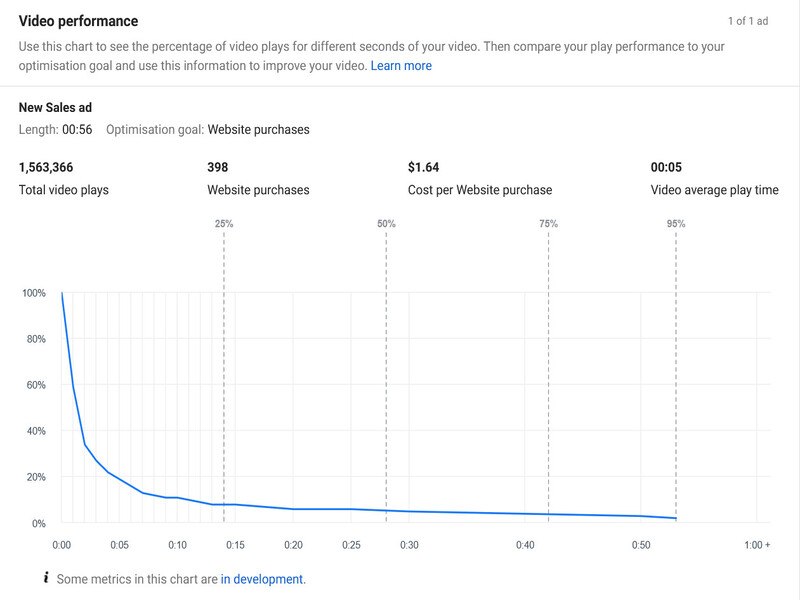Click the New Sales ad title
This screenshot has height=600, width=800.
(55, 108)
